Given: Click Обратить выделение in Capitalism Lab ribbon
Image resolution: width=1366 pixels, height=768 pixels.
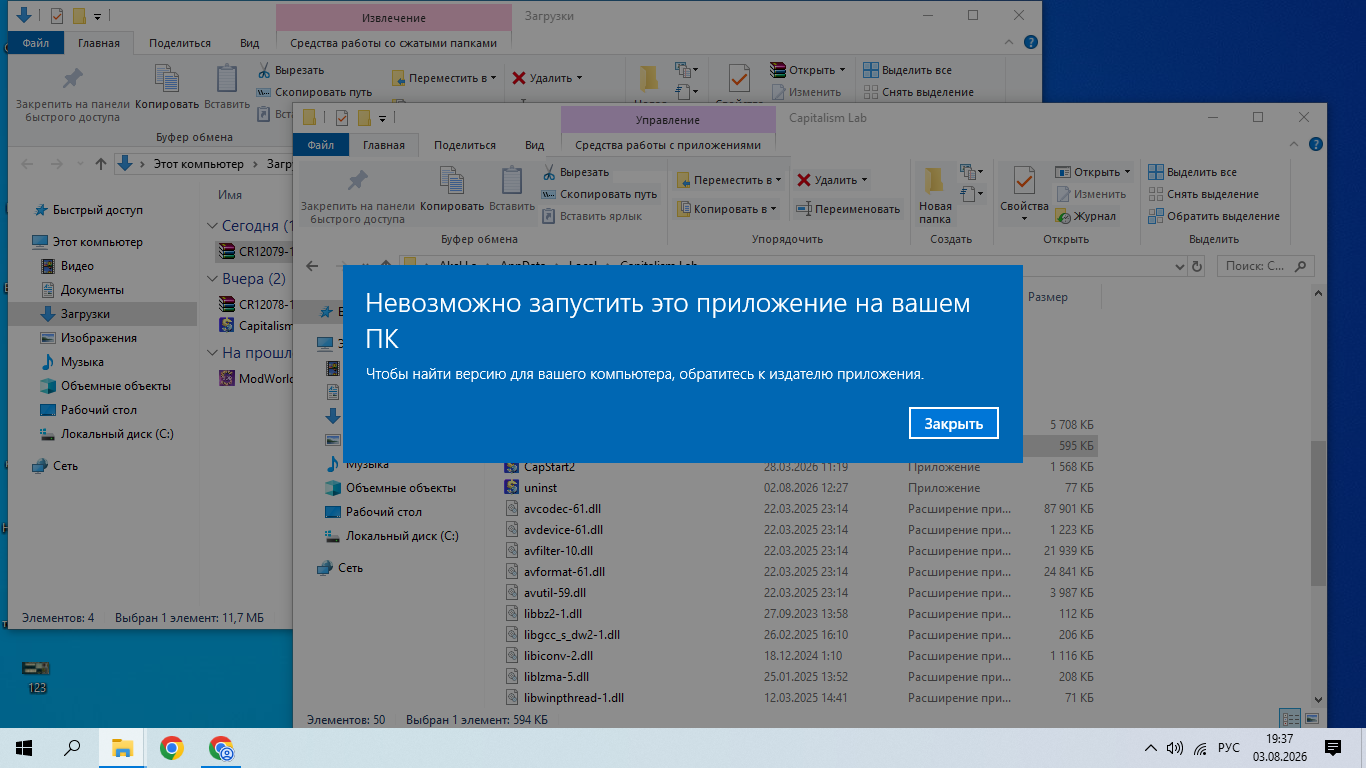Looking at the screenshot, I should click(1214, 216).
